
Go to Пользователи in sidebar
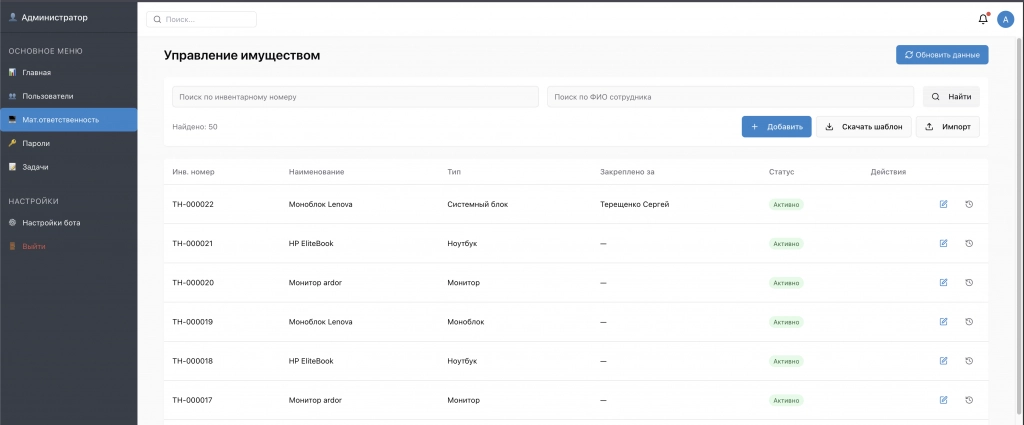[x=47, y=96]
